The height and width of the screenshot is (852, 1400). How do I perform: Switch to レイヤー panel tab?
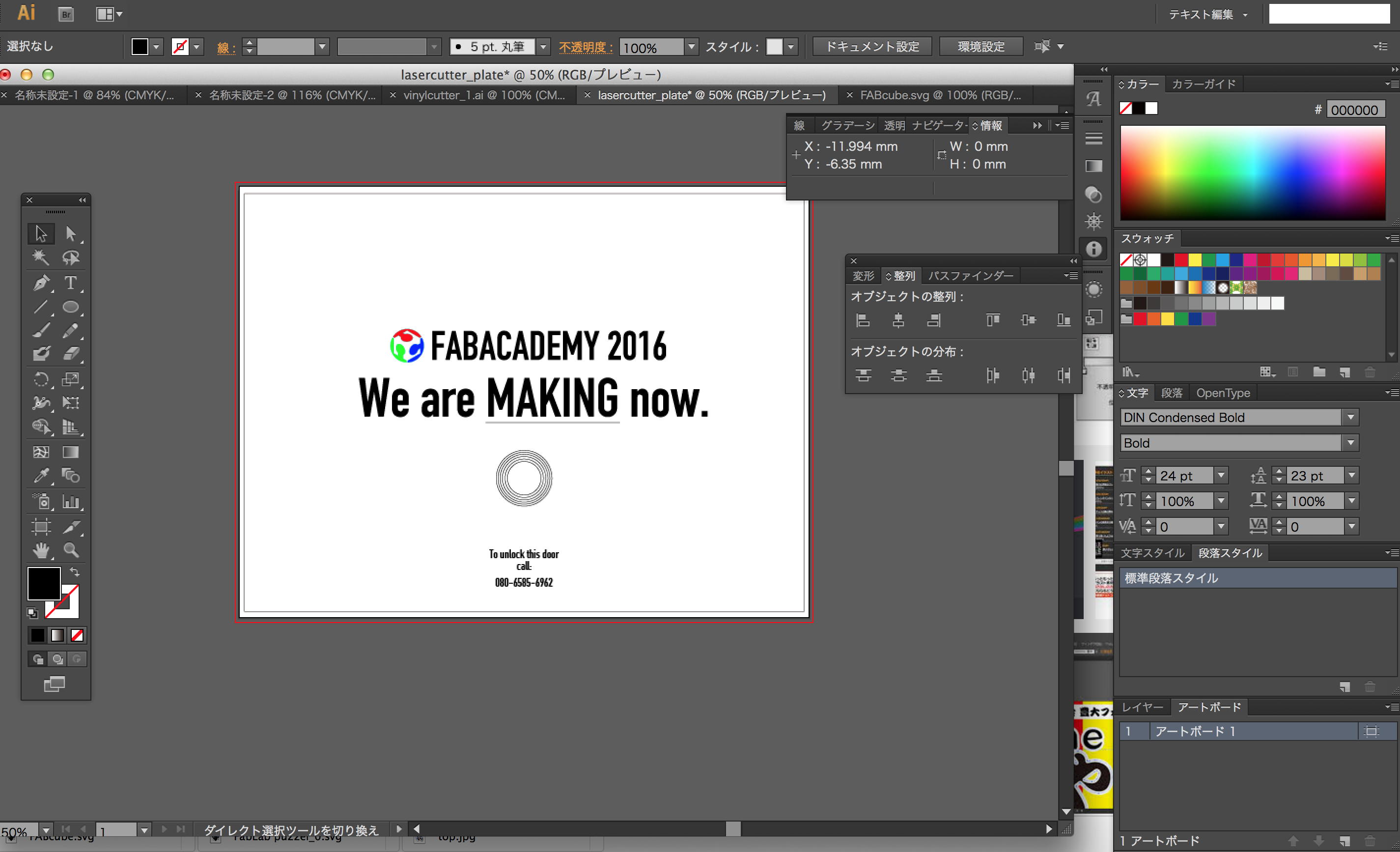(1142, 707)
